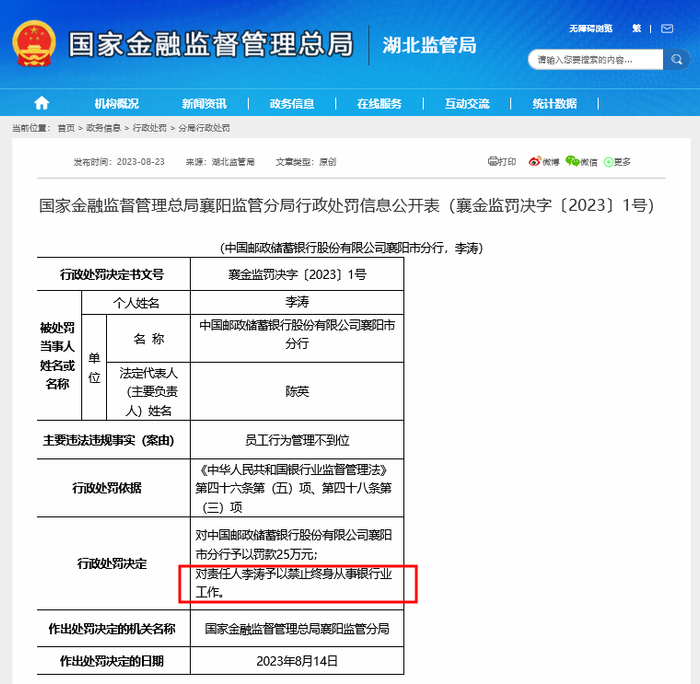Click 行政处罚 breadcrumb link

click(150, 128)
